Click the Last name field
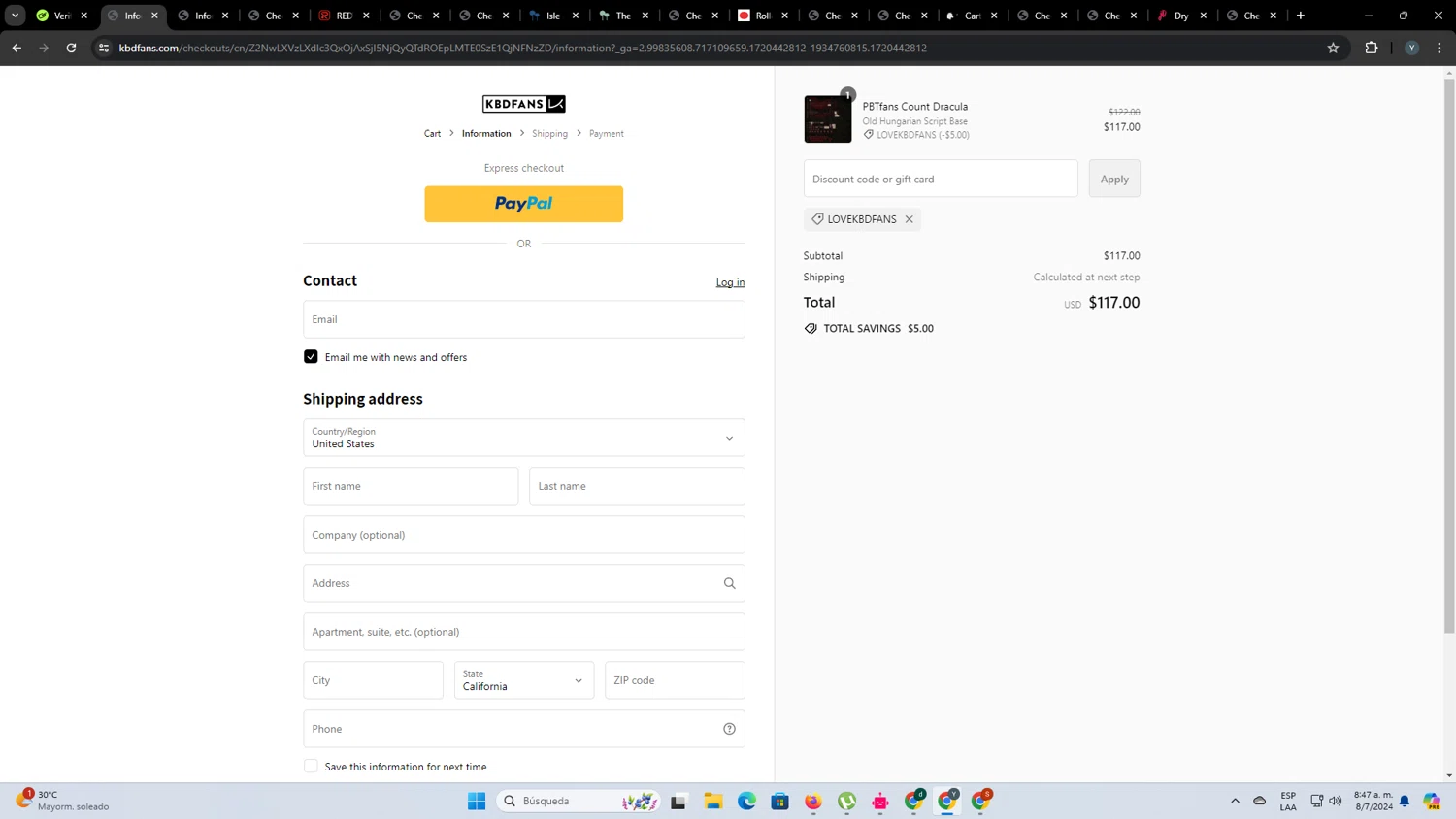The image size is (1456, 819). tap(637, 486)
